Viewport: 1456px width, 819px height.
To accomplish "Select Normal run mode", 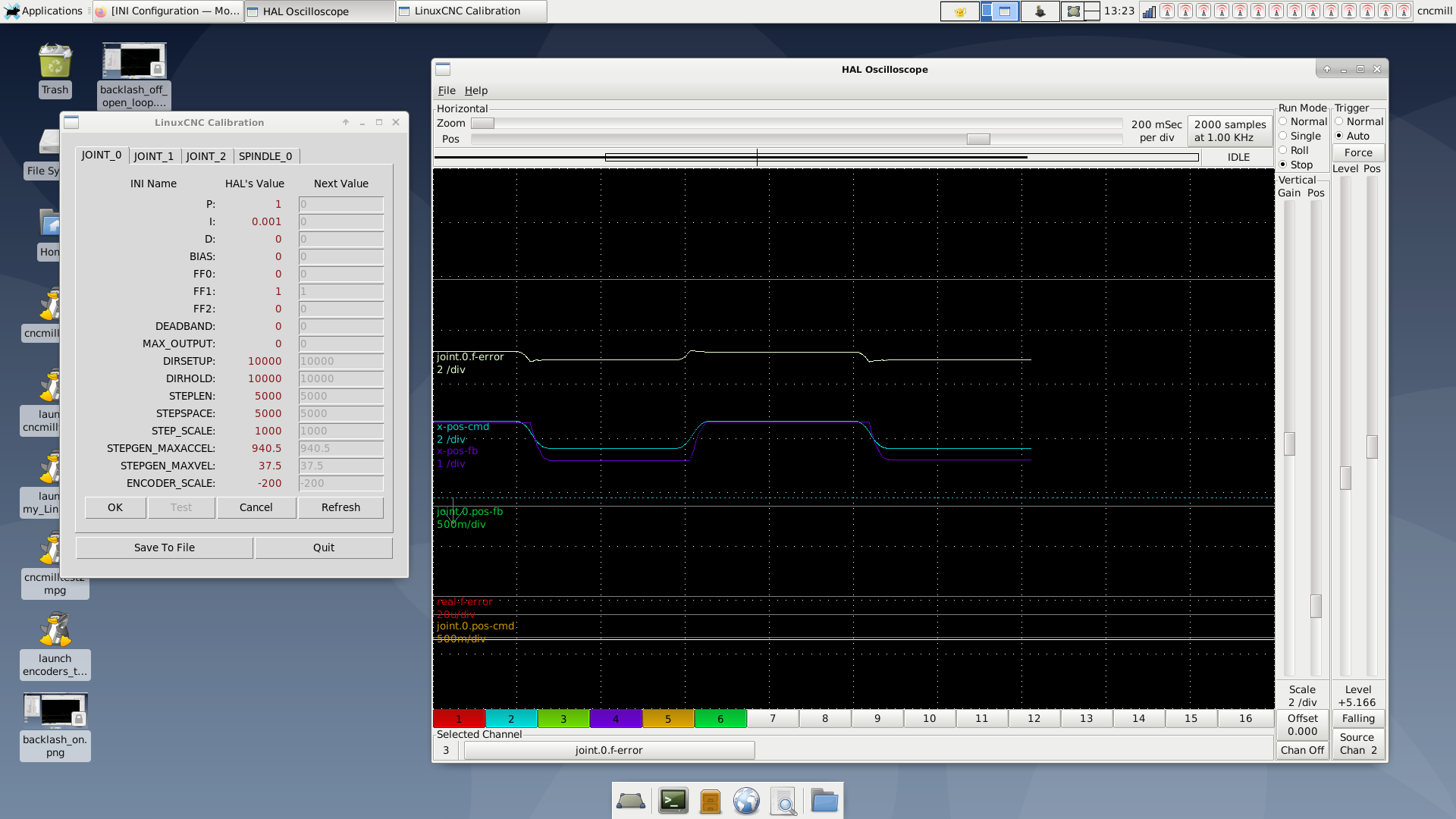I will [1303, 121].
